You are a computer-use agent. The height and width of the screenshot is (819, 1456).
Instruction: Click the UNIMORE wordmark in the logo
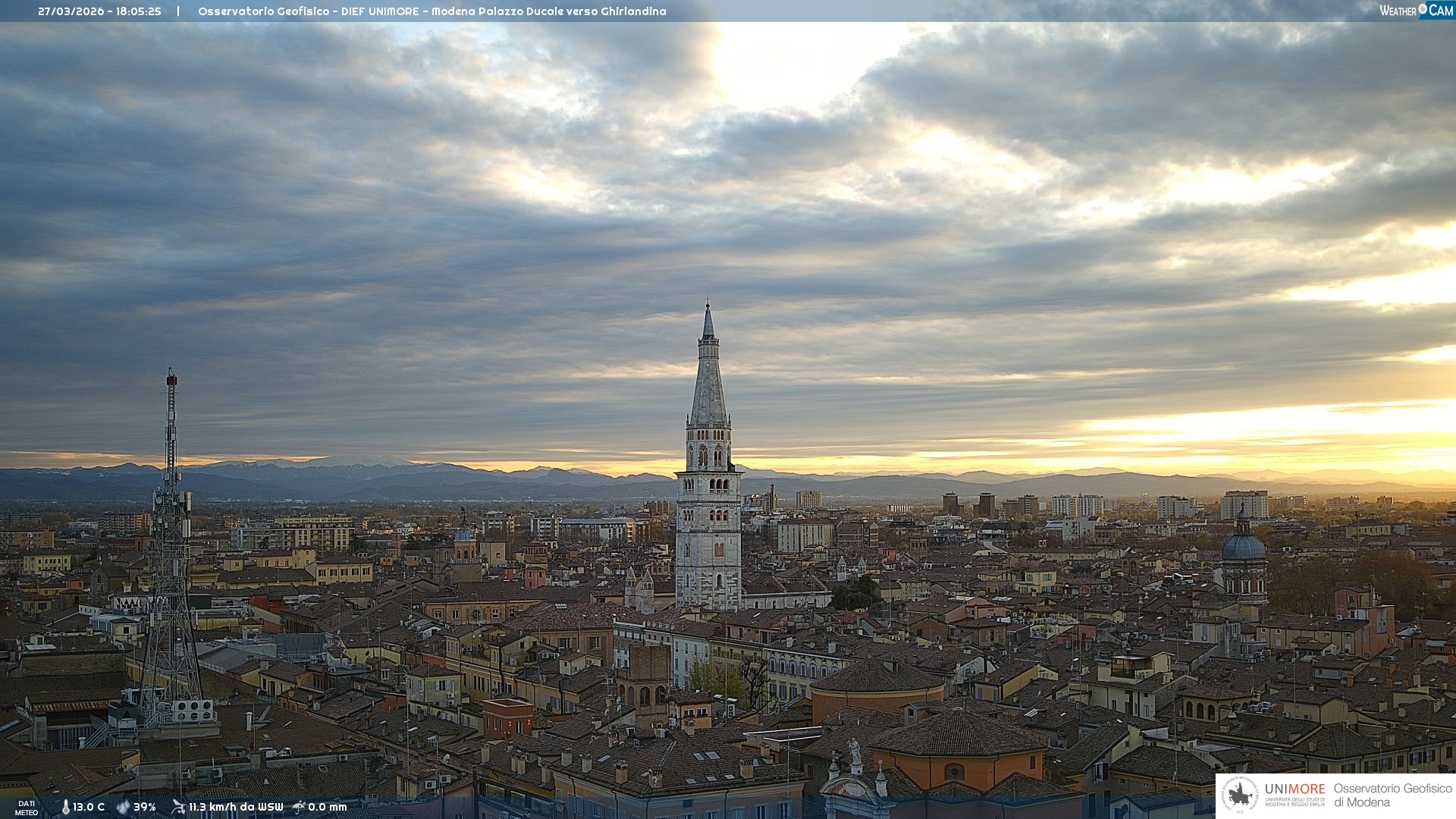[x=1294, y=789]
